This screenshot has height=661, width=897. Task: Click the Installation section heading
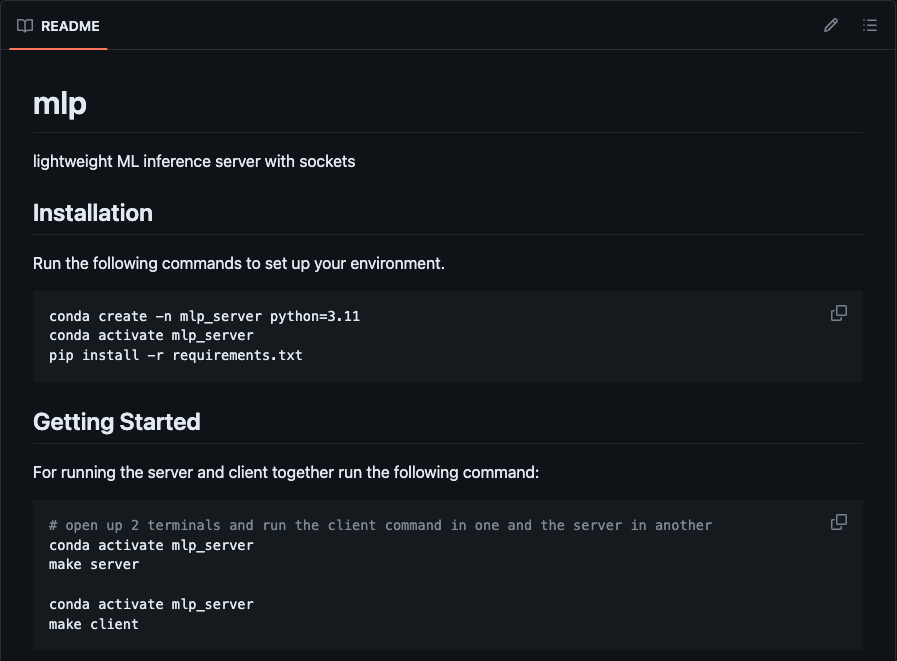pos(93,213)
